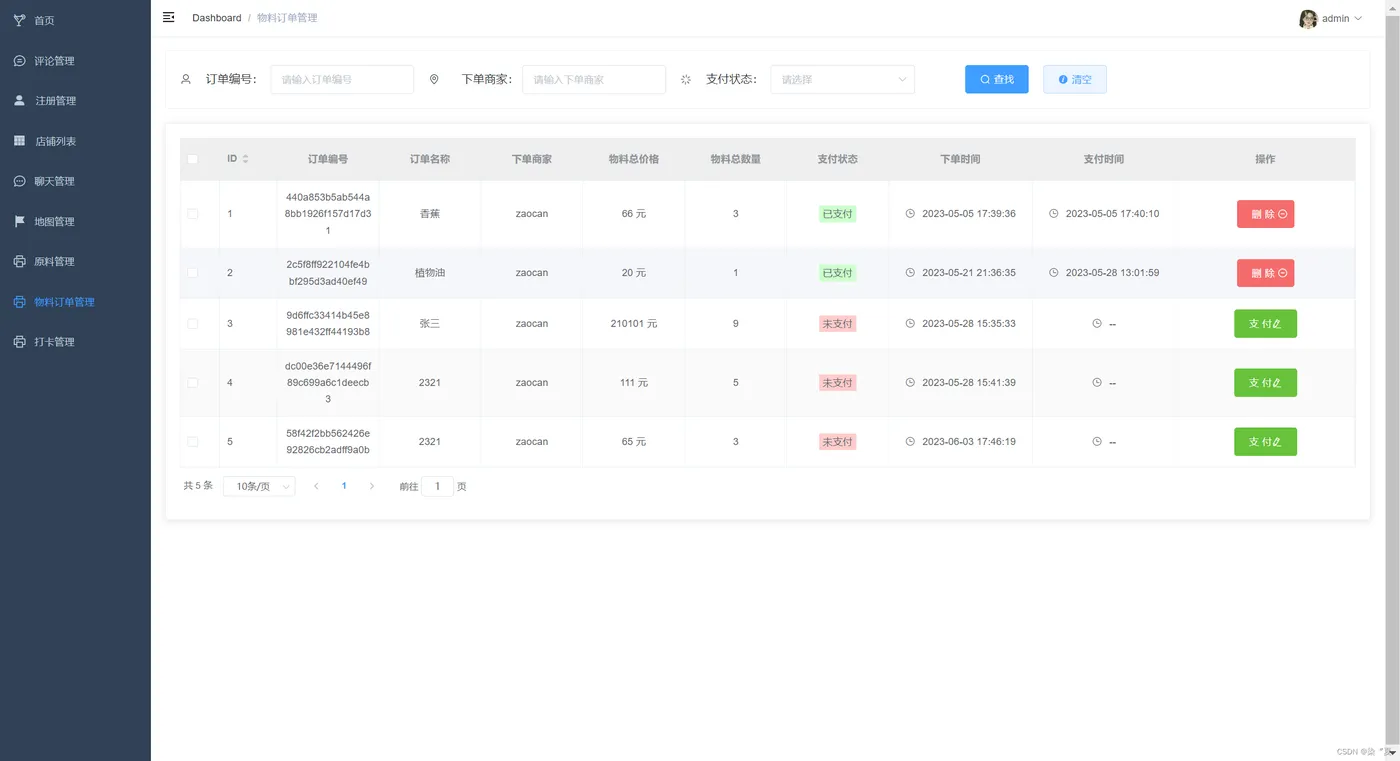Click the location pin icon before 下单商家
Image resolution: width=1400 pixels, height=761 pixels.
coord(434,79)
